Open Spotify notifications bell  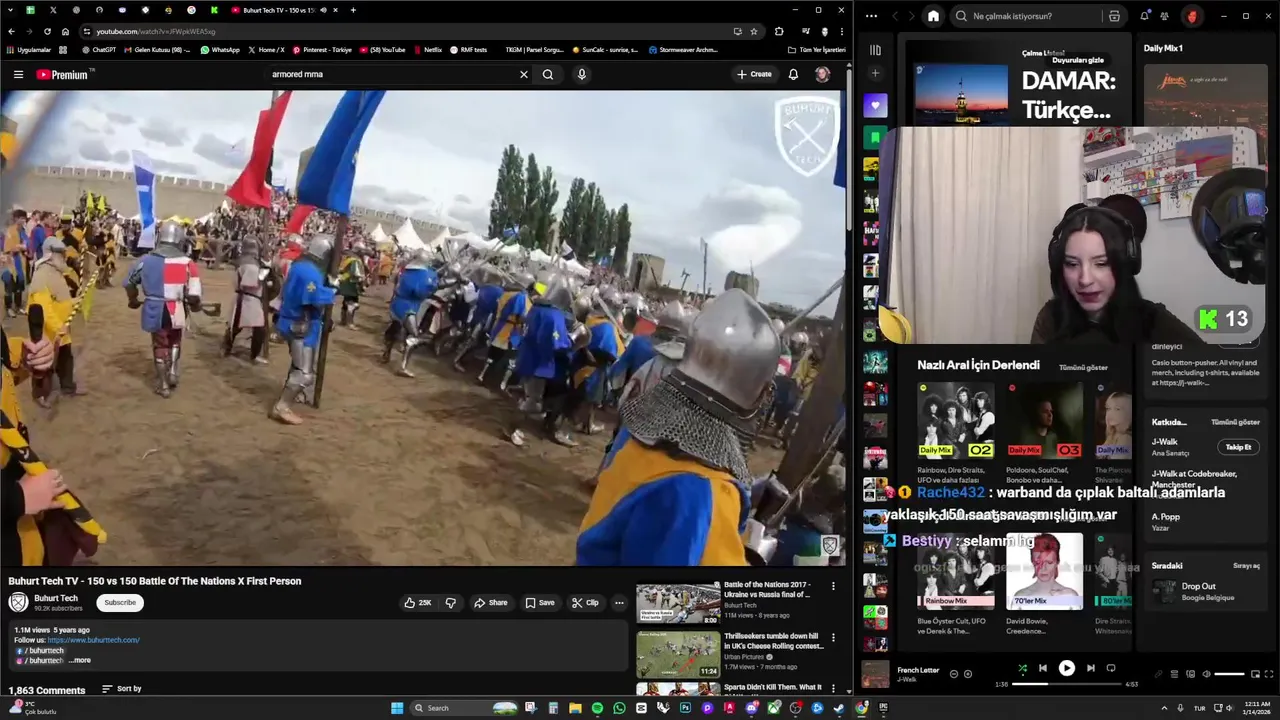[1144, 16]
